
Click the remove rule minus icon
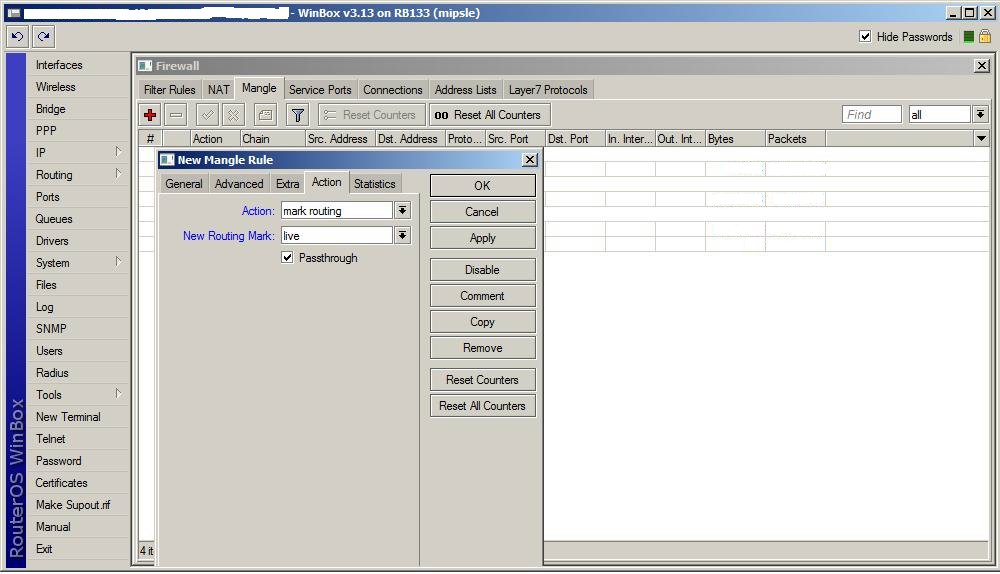176,115
